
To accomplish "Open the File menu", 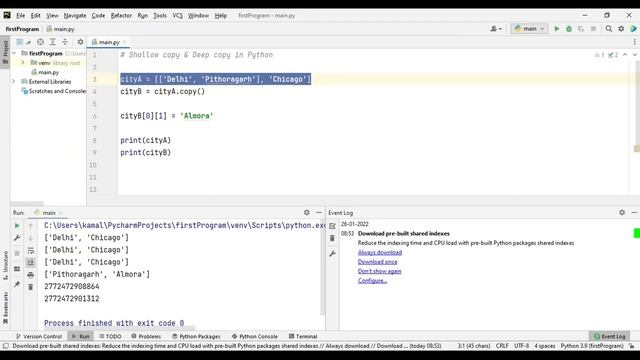I will click(20, 16).
